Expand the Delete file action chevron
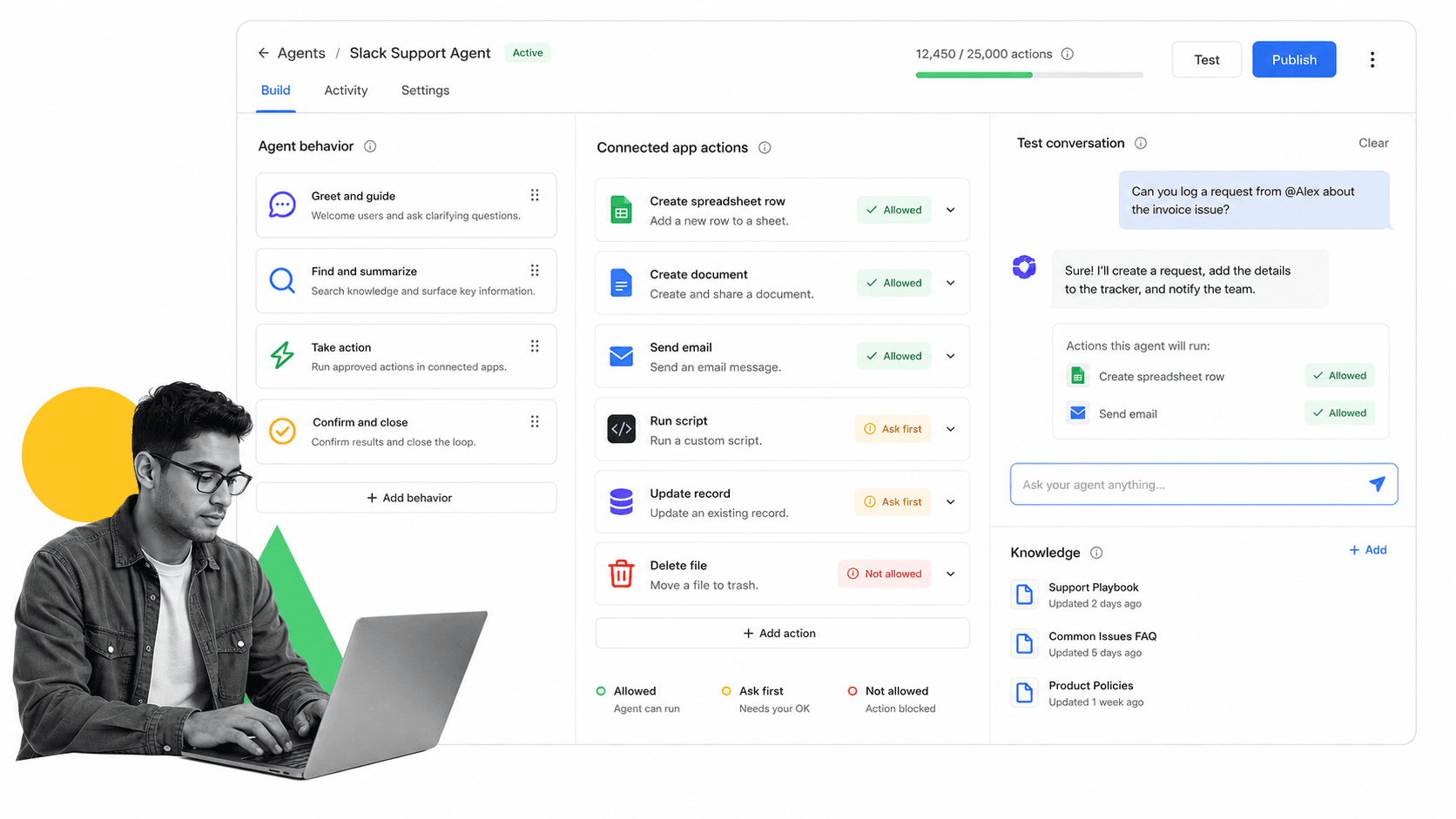Viewport: 1456px width, 819px height. coord(951,574)
